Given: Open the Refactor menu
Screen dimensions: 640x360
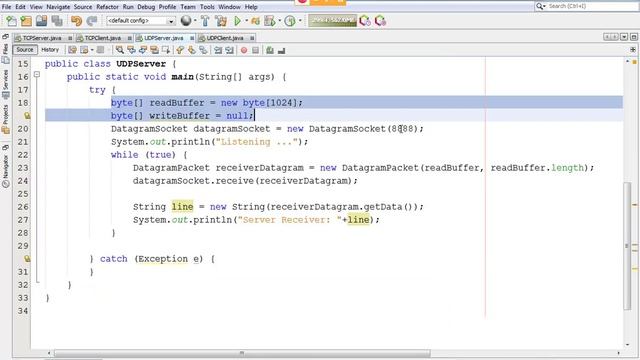Looking at the screenshot, I should [107, 7].
